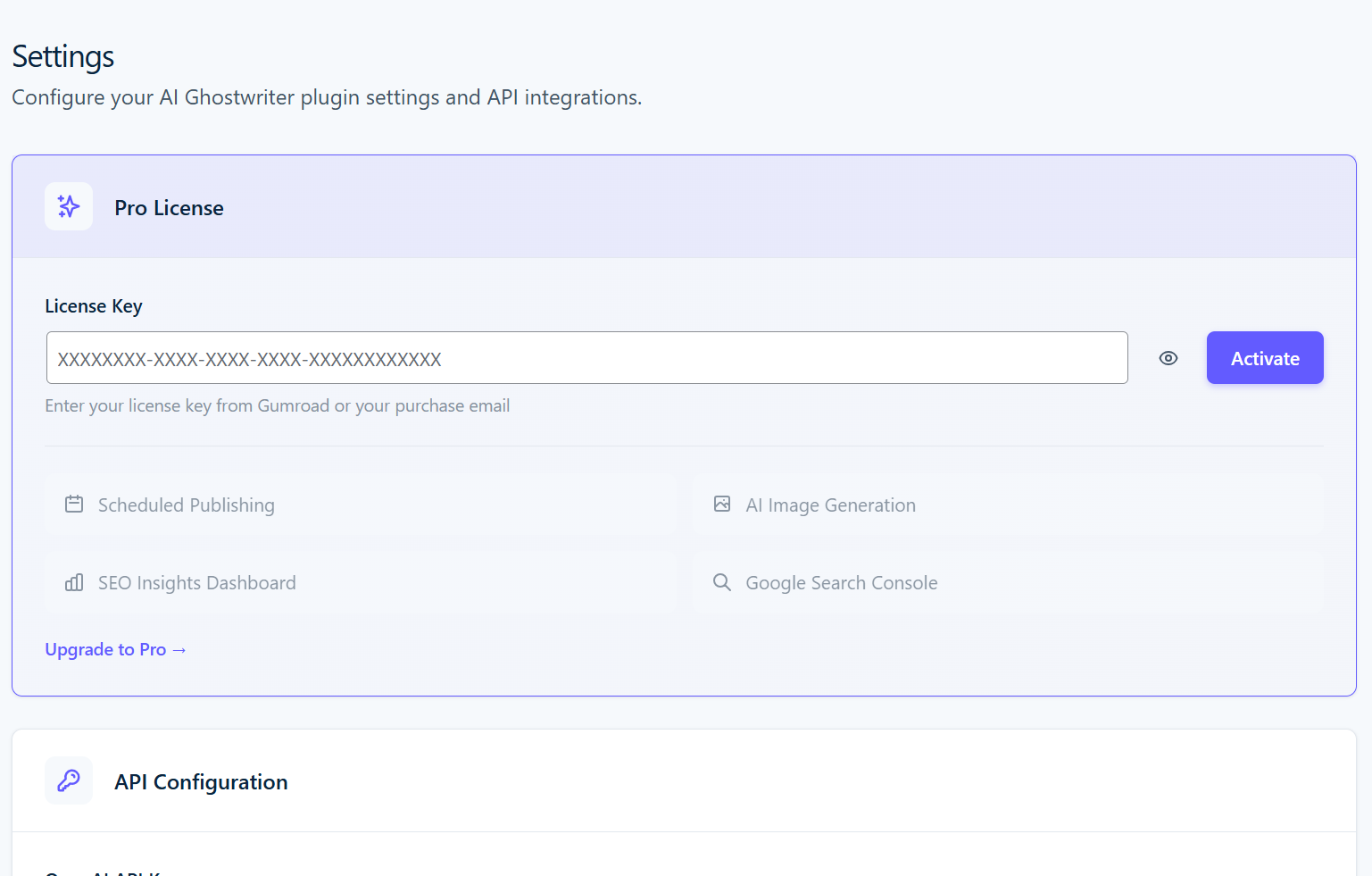Select the AI Image Generation feature card
The height and width of the screenshot is (876, 1372).
click(x=1009, y=505)
